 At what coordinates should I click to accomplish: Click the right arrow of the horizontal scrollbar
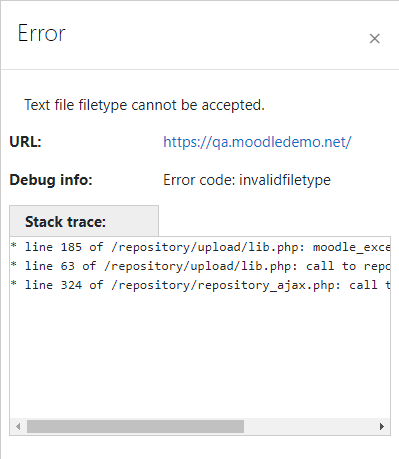point(382,426)
